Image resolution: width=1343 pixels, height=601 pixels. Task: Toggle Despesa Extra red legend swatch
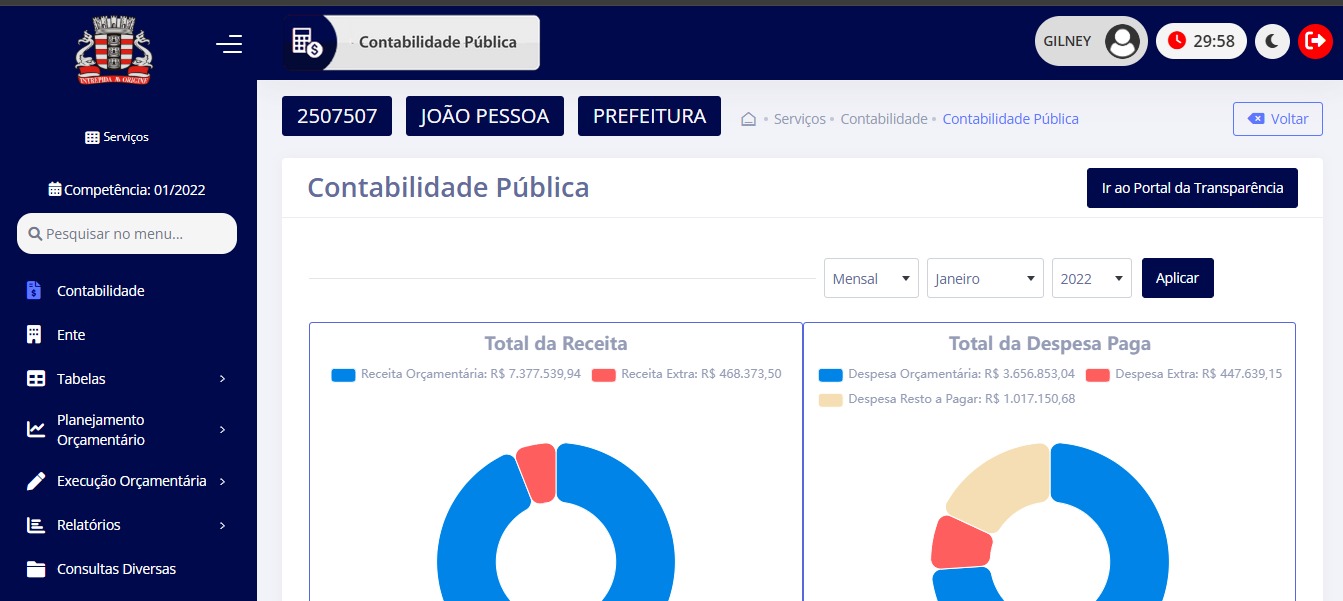(x=1098, y=375)
